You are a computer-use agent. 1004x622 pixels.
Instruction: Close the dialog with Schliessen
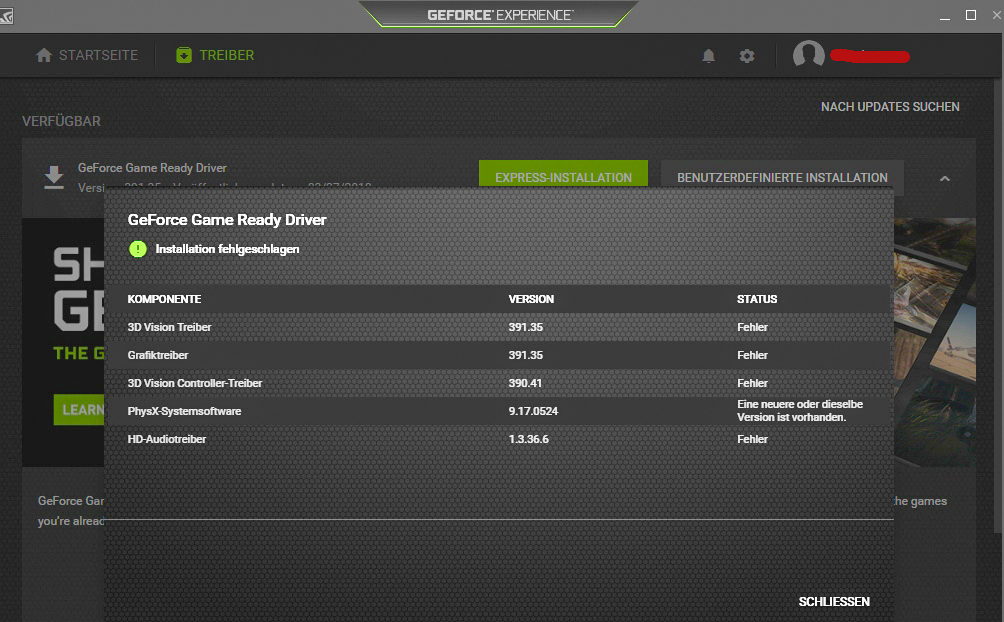point(834,602)
